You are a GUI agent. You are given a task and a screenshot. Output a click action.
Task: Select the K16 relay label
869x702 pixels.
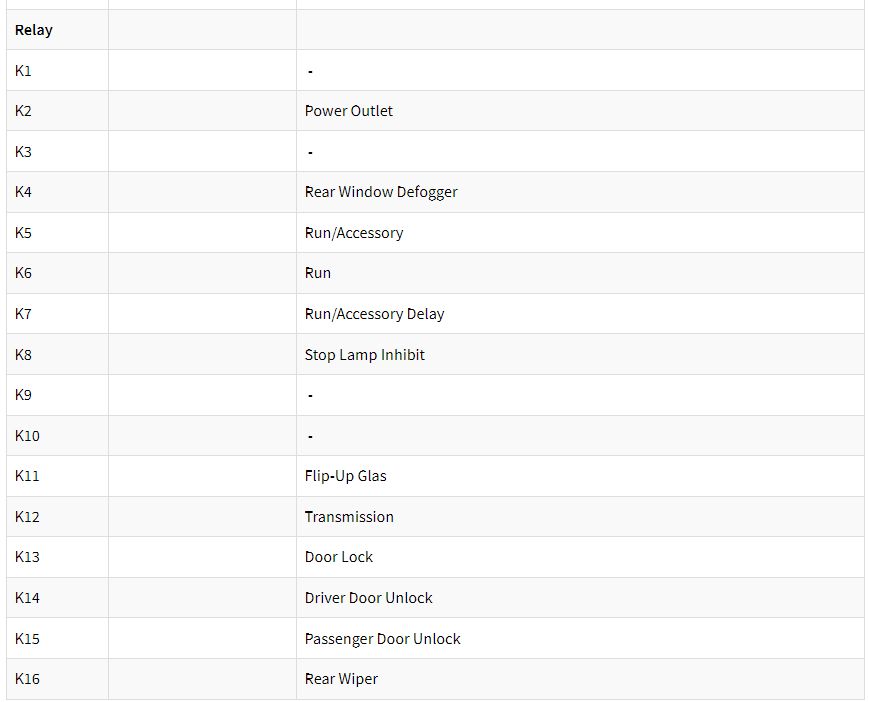click(27, 679)
